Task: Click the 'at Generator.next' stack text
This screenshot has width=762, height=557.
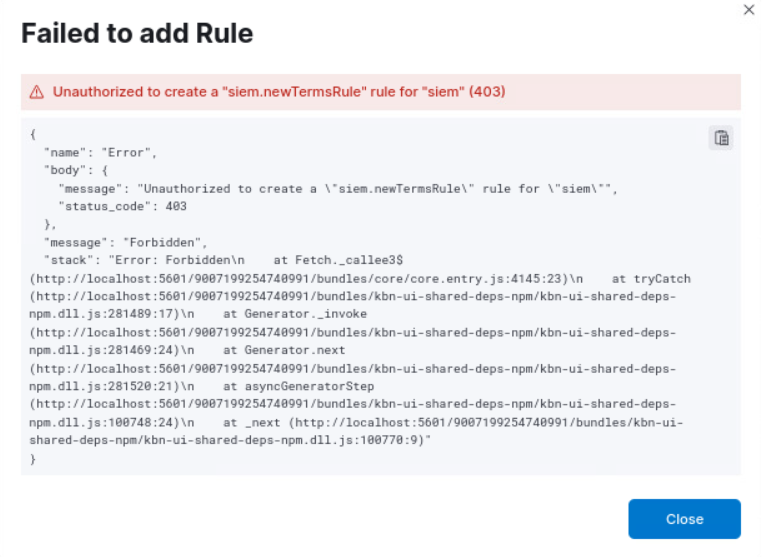Action: (284, 350)
